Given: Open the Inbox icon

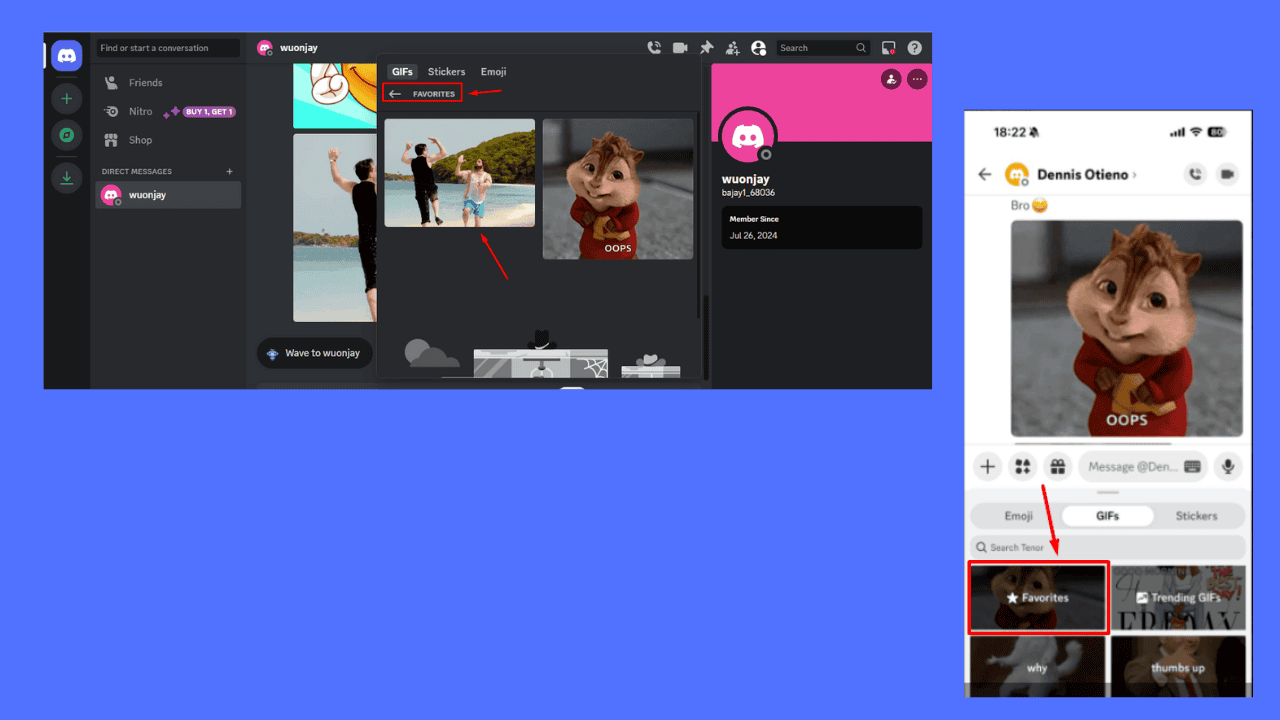Looking at the screenshot, I should pyautogui.click(x=888, y=48).
